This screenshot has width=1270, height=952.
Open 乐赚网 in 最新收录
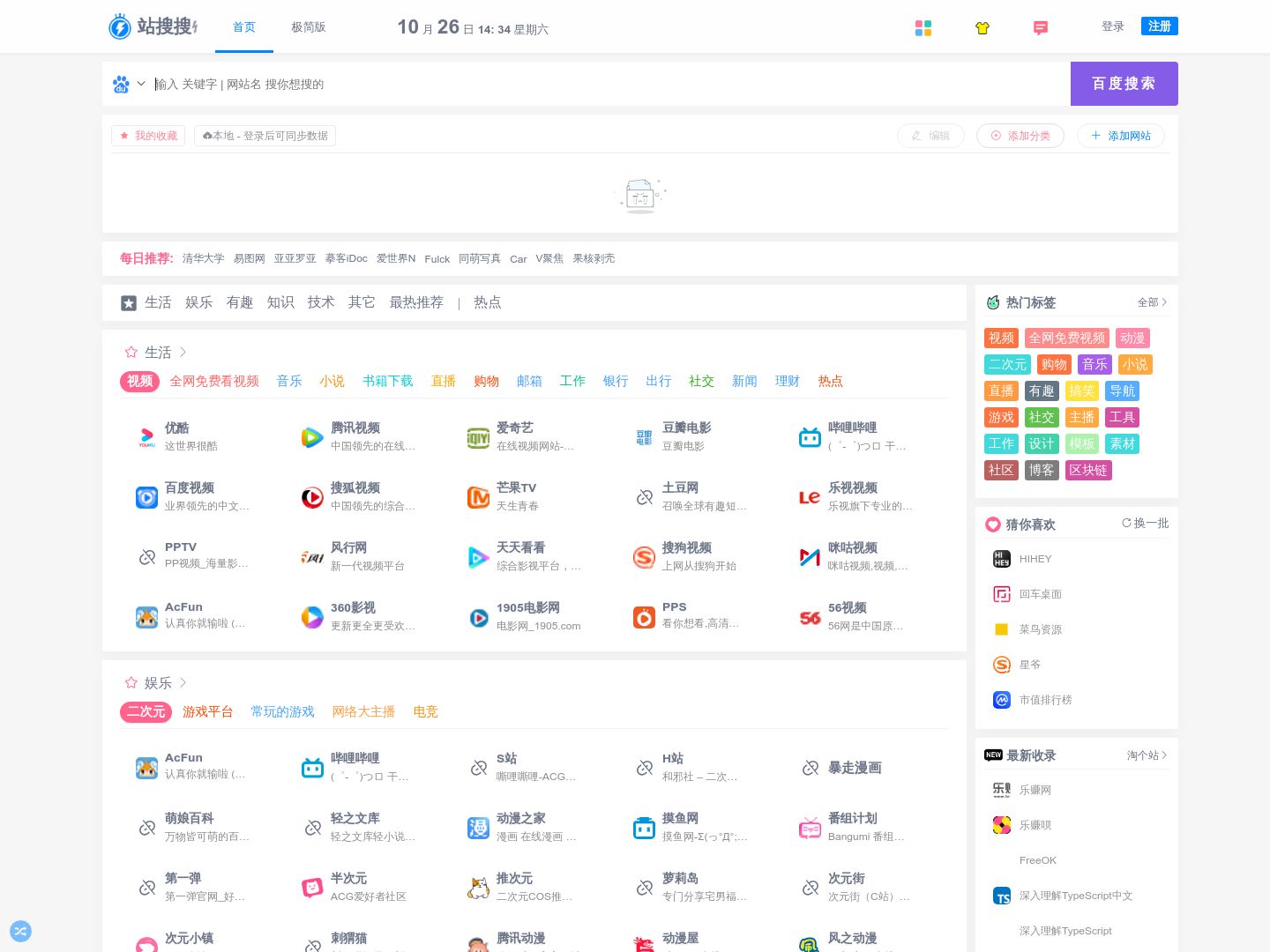pyautogui.click(x=1035, y=790)
